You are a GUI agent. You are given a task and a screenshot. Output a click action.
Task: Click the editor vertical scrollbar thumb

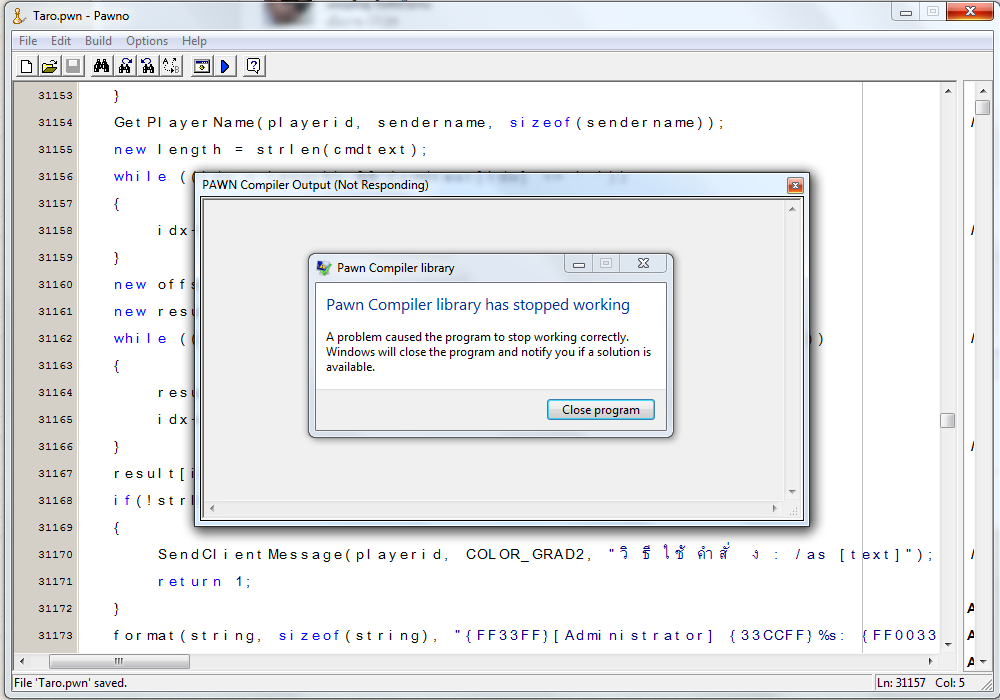[947, 420]
